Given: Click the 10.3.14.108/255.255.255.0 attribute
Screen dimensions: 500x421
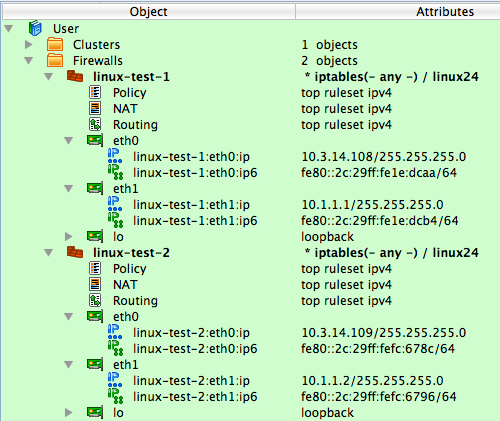Looking at the screenshot, I should click(x=384, y=157).
